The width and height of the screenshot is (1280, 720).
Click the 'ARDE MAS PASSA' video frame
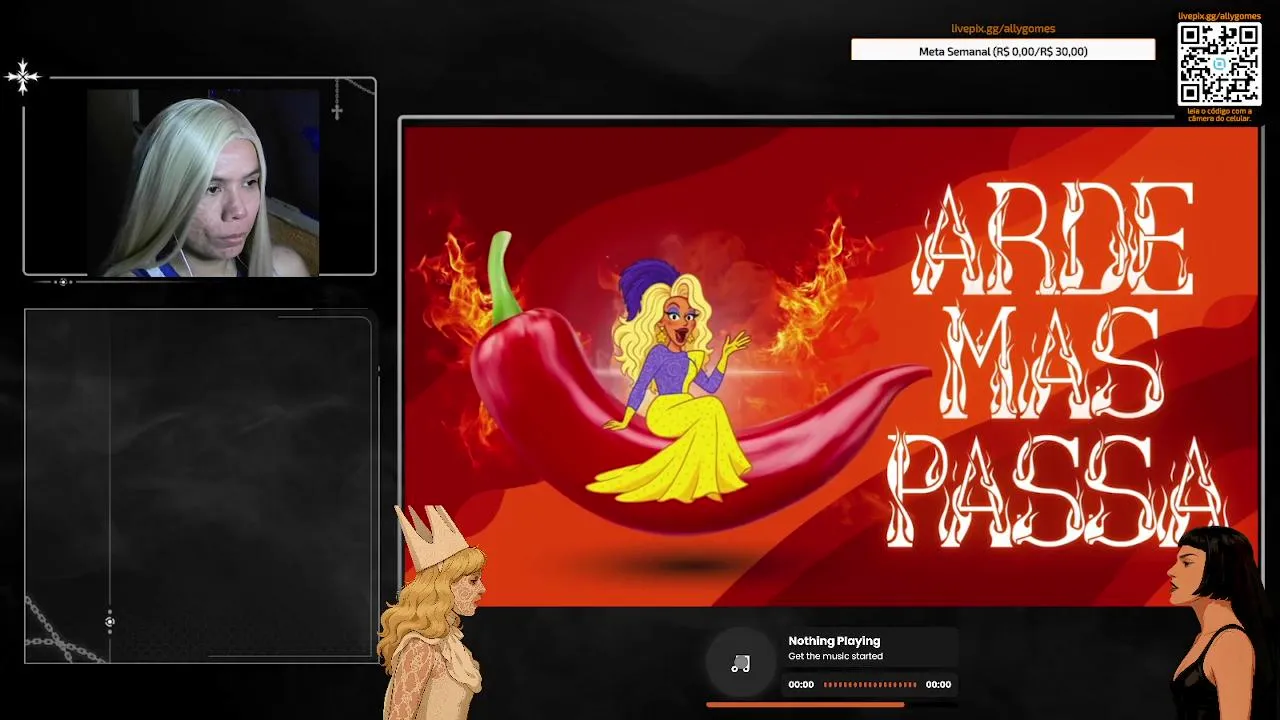coord(830,365)
